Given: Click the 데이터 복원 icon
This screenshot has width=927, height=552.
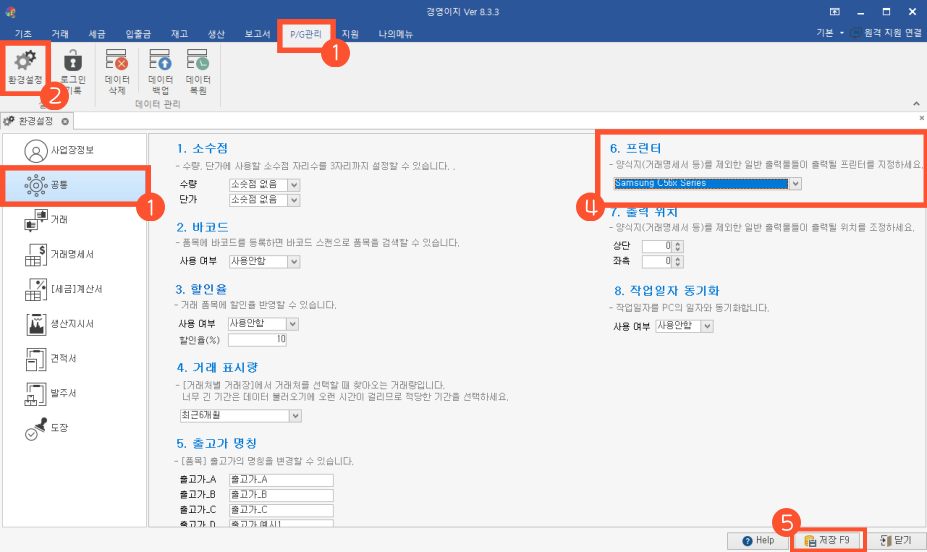Looking at the screenshot, I should pos(198,70).
